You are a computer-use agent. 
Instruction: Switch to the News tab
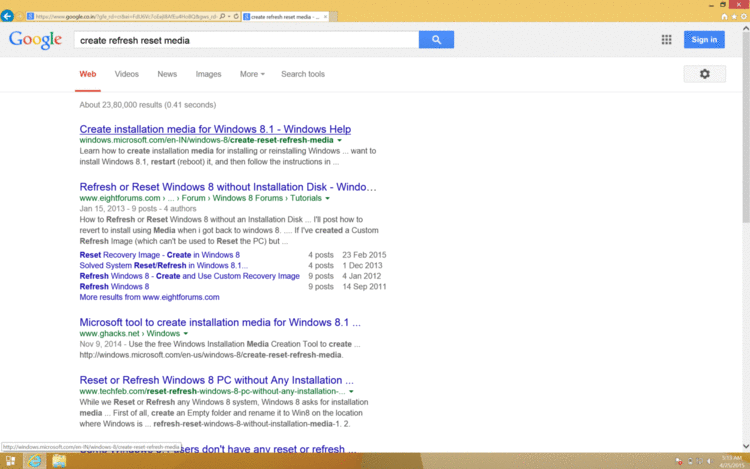tap(167, 74)
